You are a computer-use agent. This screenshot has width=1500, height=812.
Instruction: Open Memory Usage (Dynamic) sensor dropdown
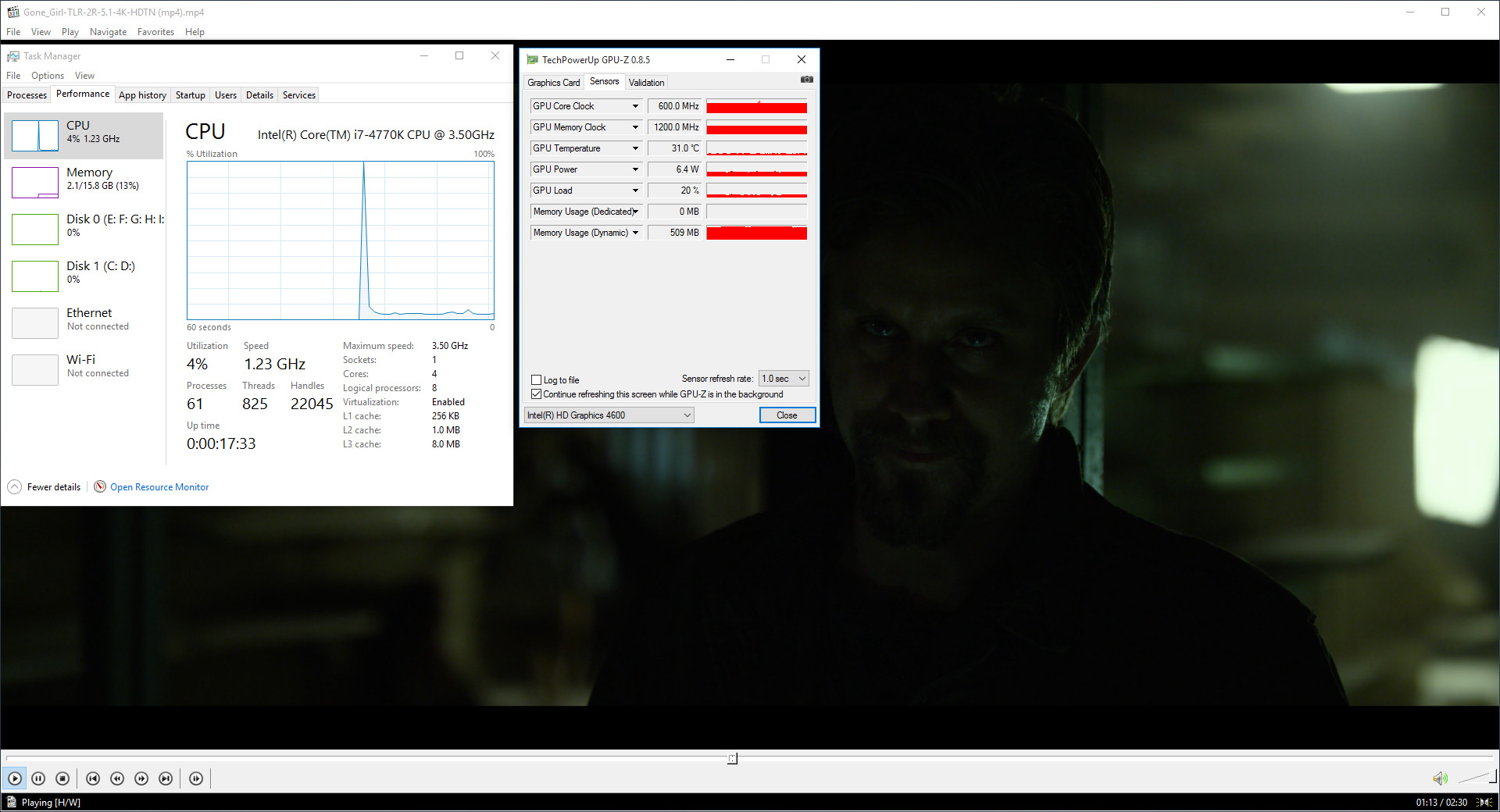635,233
